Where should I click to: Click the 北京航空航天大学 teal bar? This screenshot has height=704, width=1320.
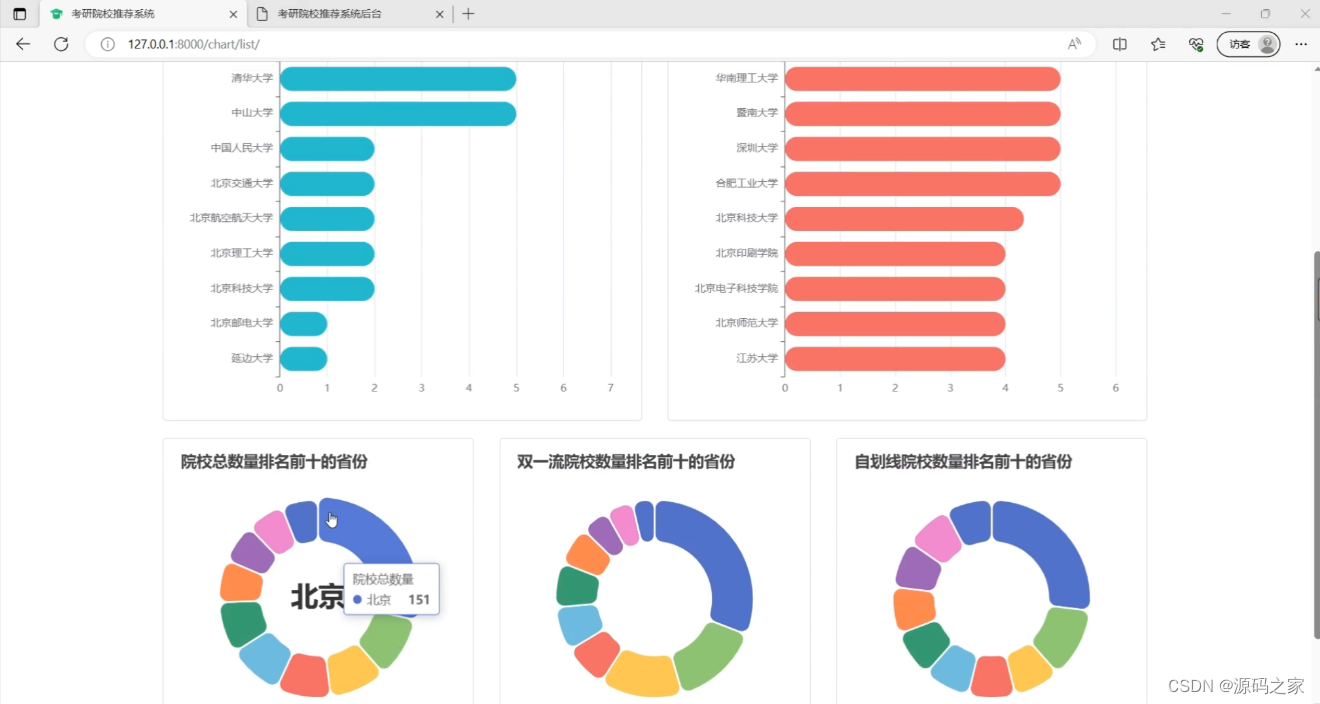tap(327, 219)
